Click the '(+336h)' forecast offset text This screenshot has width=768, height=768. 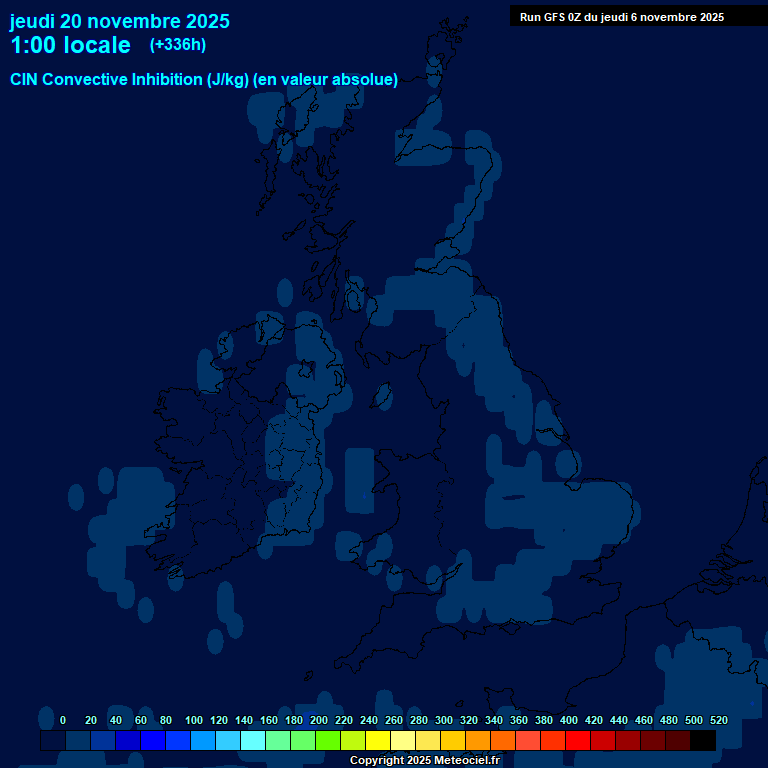click(177, 45)
